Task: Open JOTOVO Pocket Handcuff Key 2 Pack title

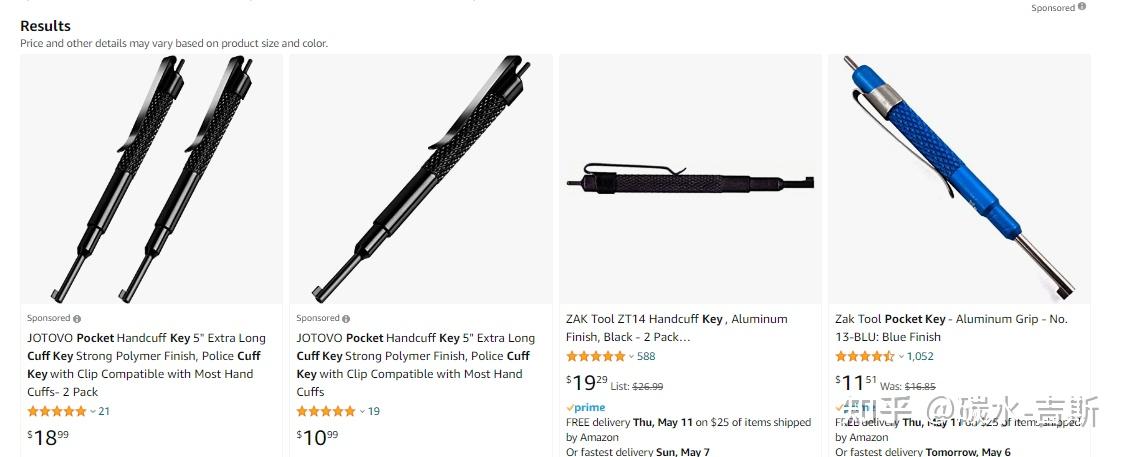Action: coord(146,365)
